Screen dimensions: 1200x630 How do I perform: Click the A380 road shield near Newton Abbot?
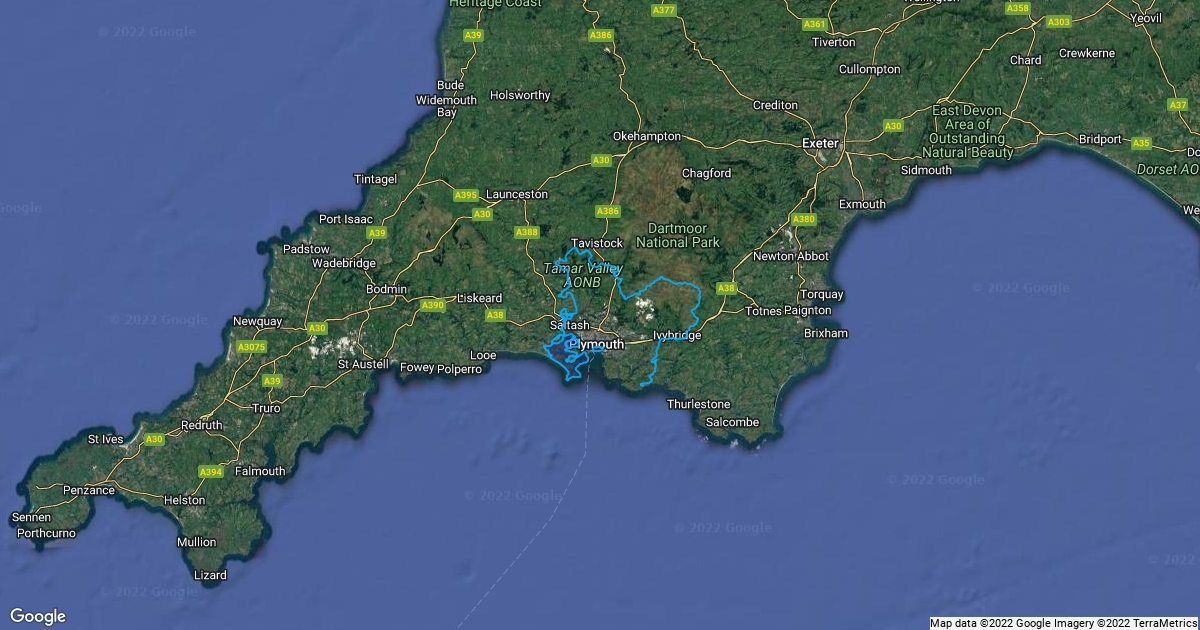pos(804,219)
